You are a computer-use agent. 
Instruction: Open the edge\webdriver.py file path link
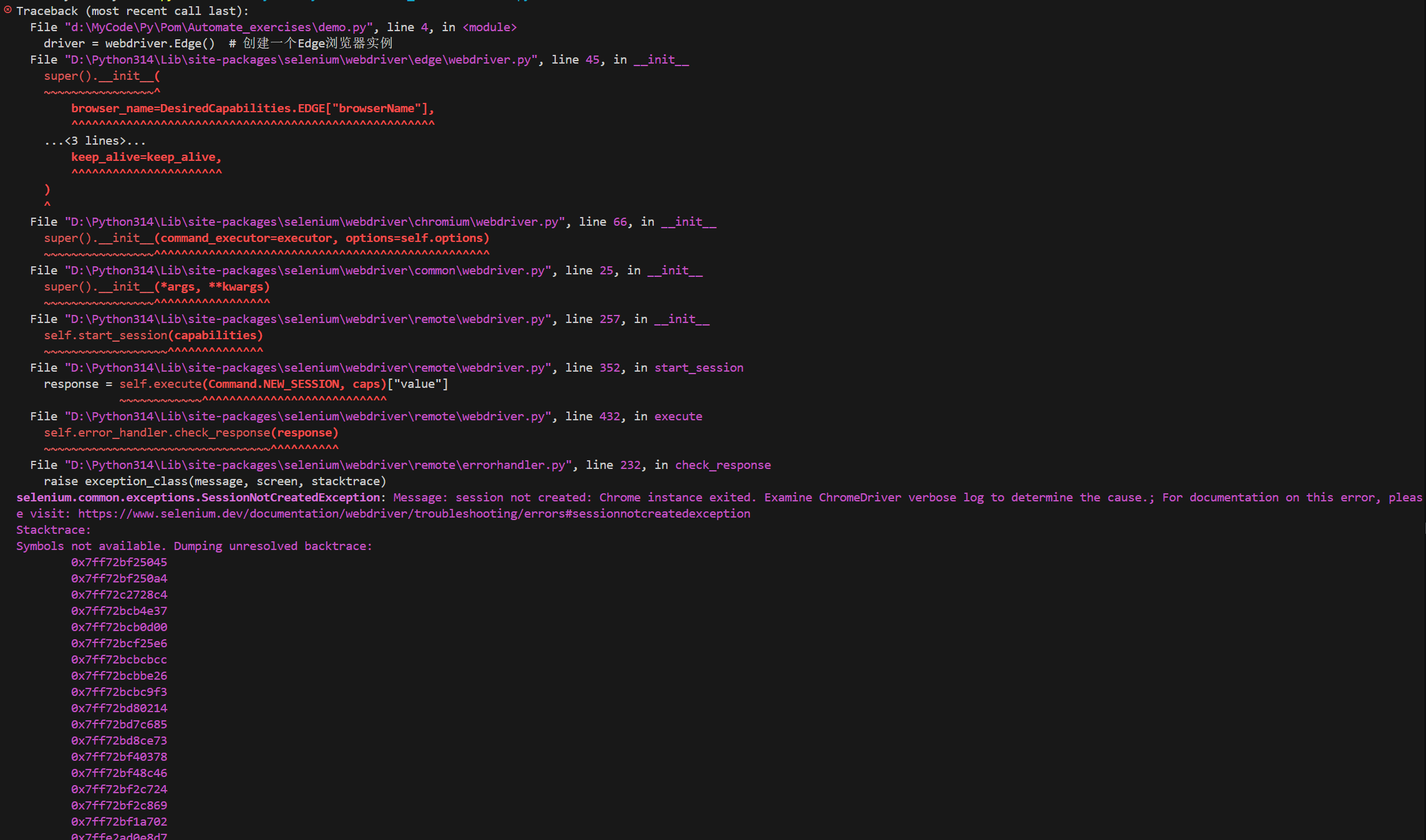[301, 60]
